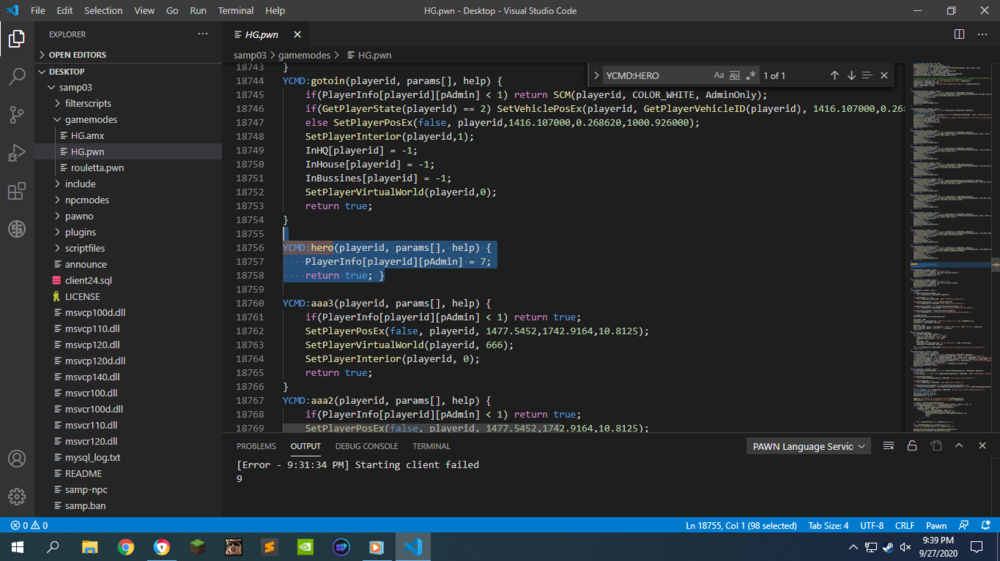Switch to the DEBUG CONSOLE tab
Viewport: 1000px width, 561px height.
click(367, 446)
